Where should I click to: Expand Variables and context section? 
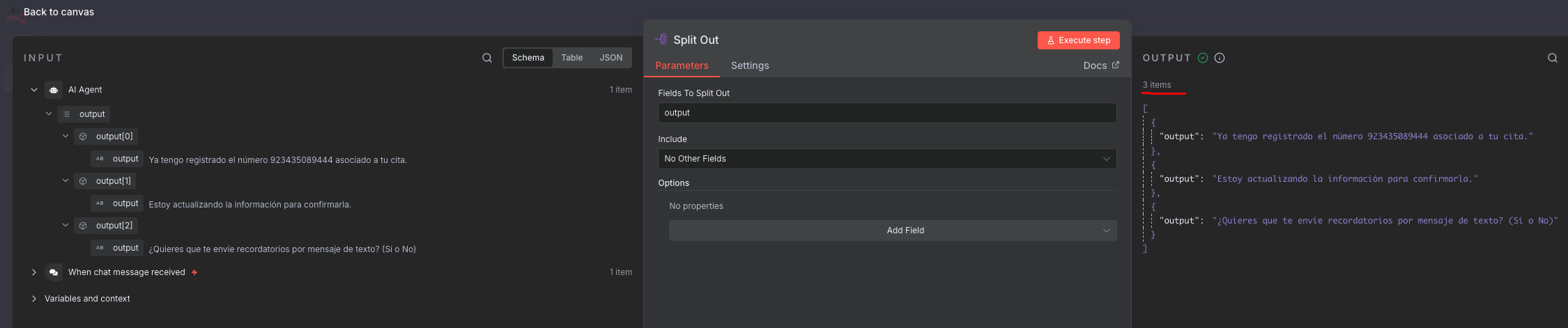33,299
